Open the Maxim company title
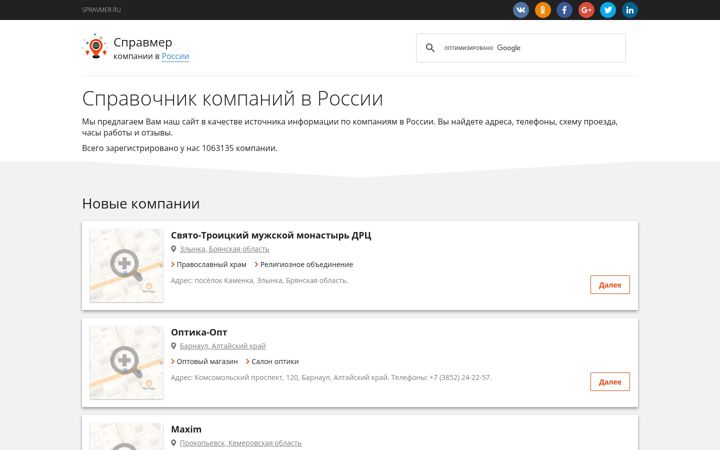Viewport: 720px width, 450px height. [x=186, y=429]
